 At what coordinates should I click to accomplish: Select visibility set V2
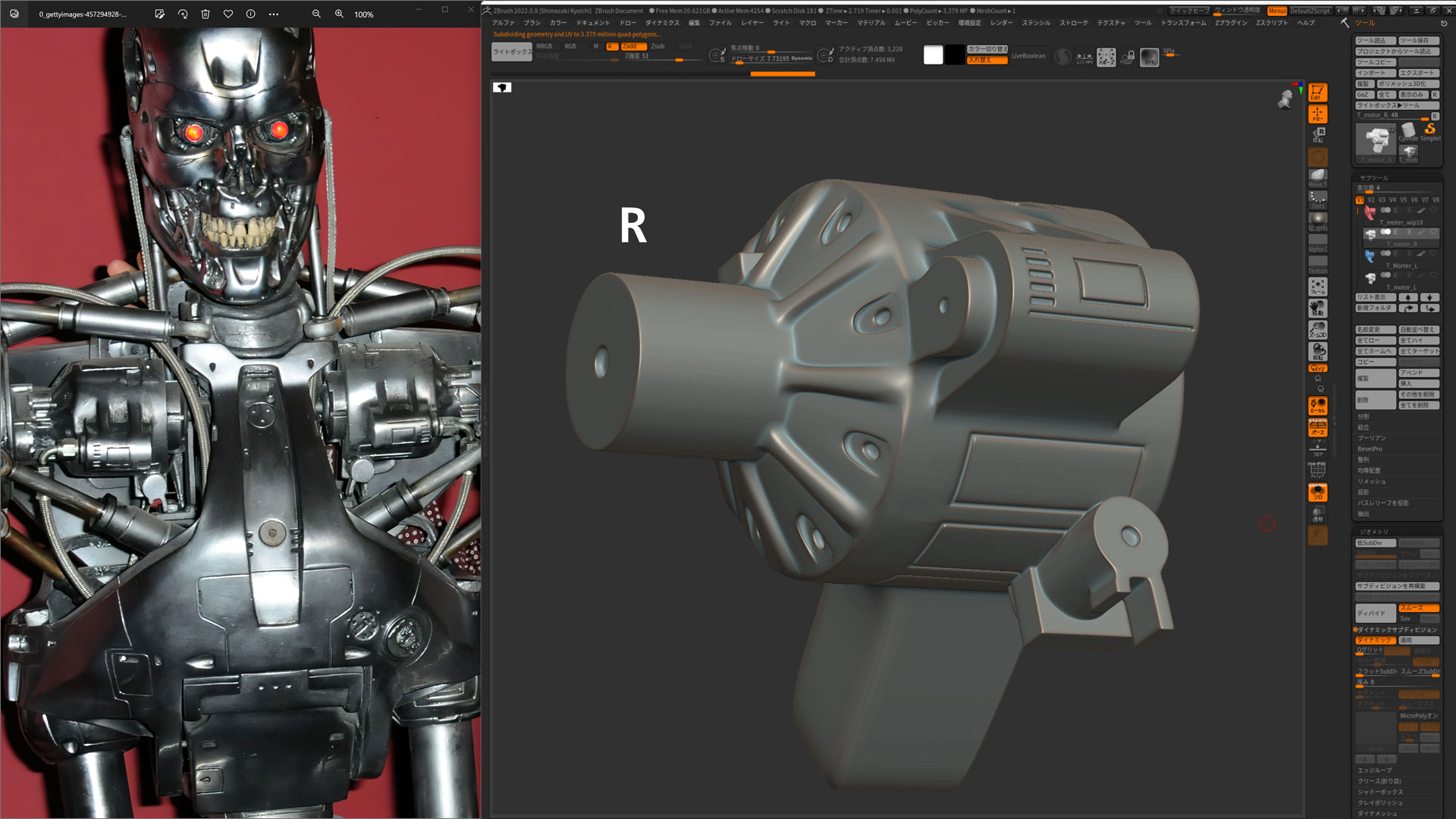(x=1371, y=200)
